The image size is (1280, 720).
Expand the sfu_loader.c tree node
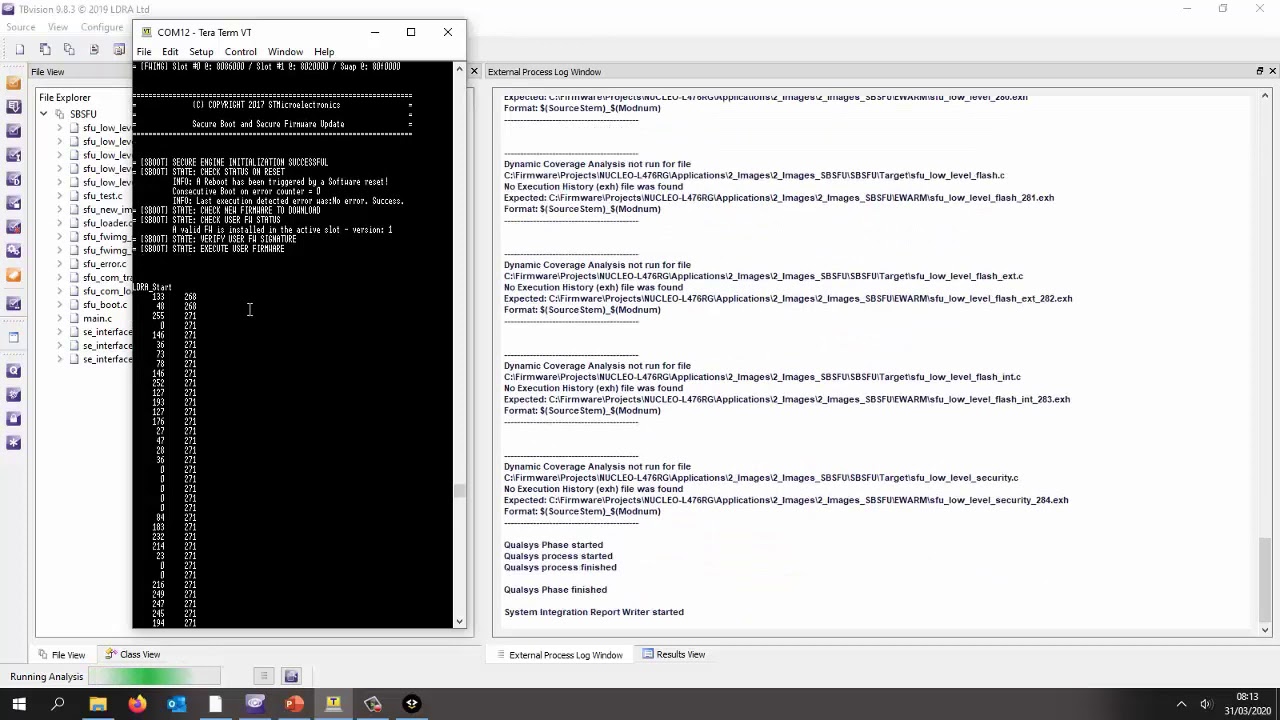pyautogui.click(x=59, y=223)
